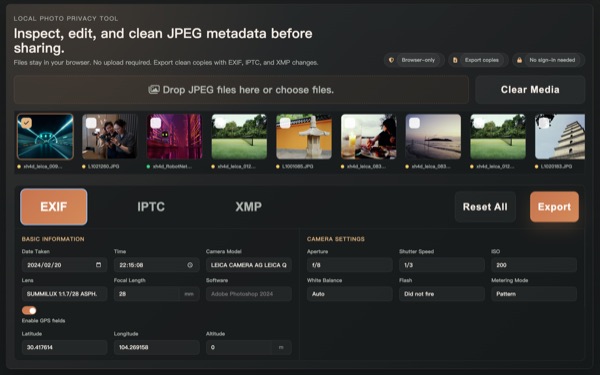The image size is (600, 375).
Task: Click the Inspect, edit, and clean headline
Action: click(x=163, y=41)
